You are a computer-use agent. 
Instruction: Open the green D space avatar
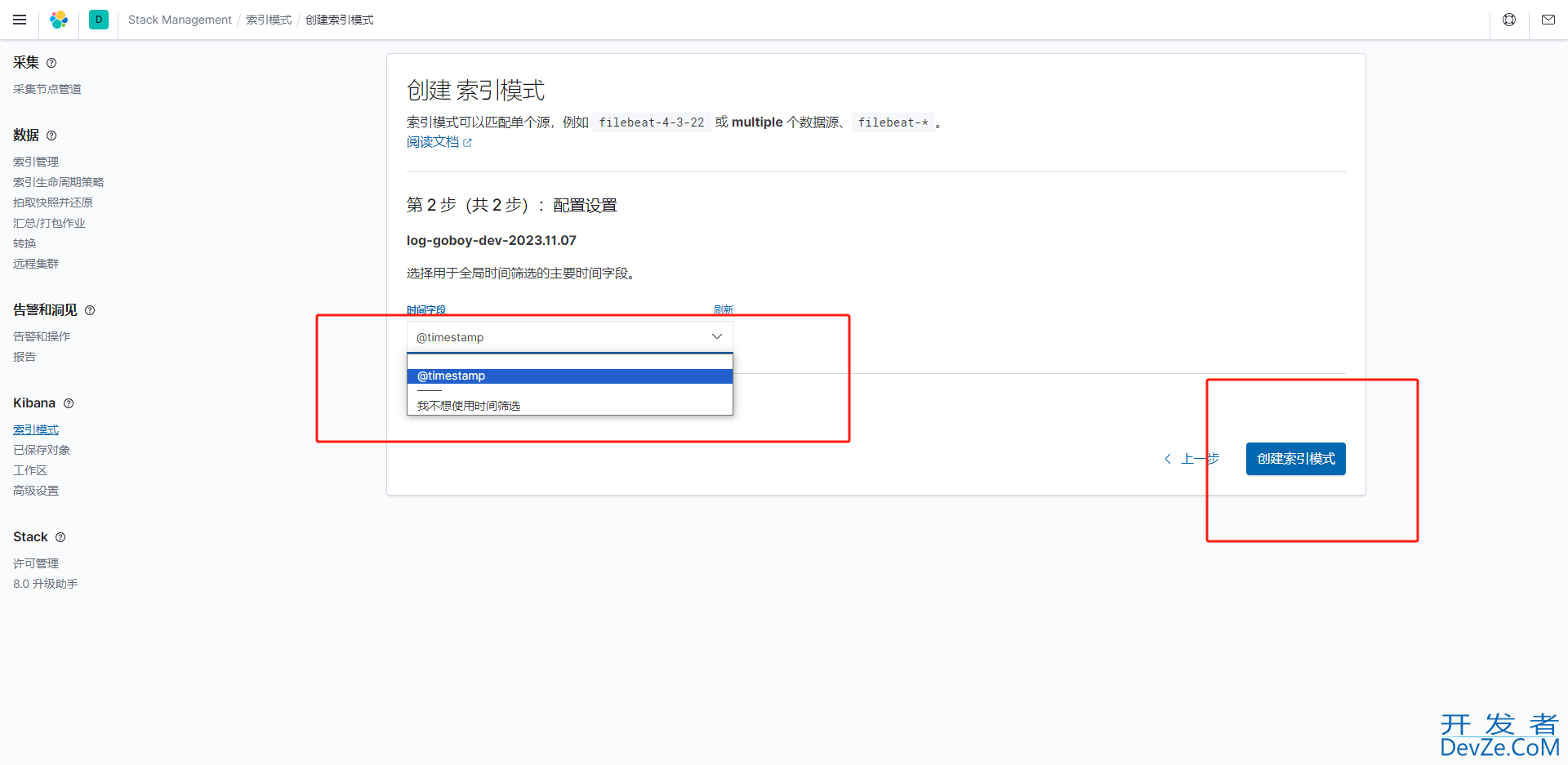tap(99, 20)
